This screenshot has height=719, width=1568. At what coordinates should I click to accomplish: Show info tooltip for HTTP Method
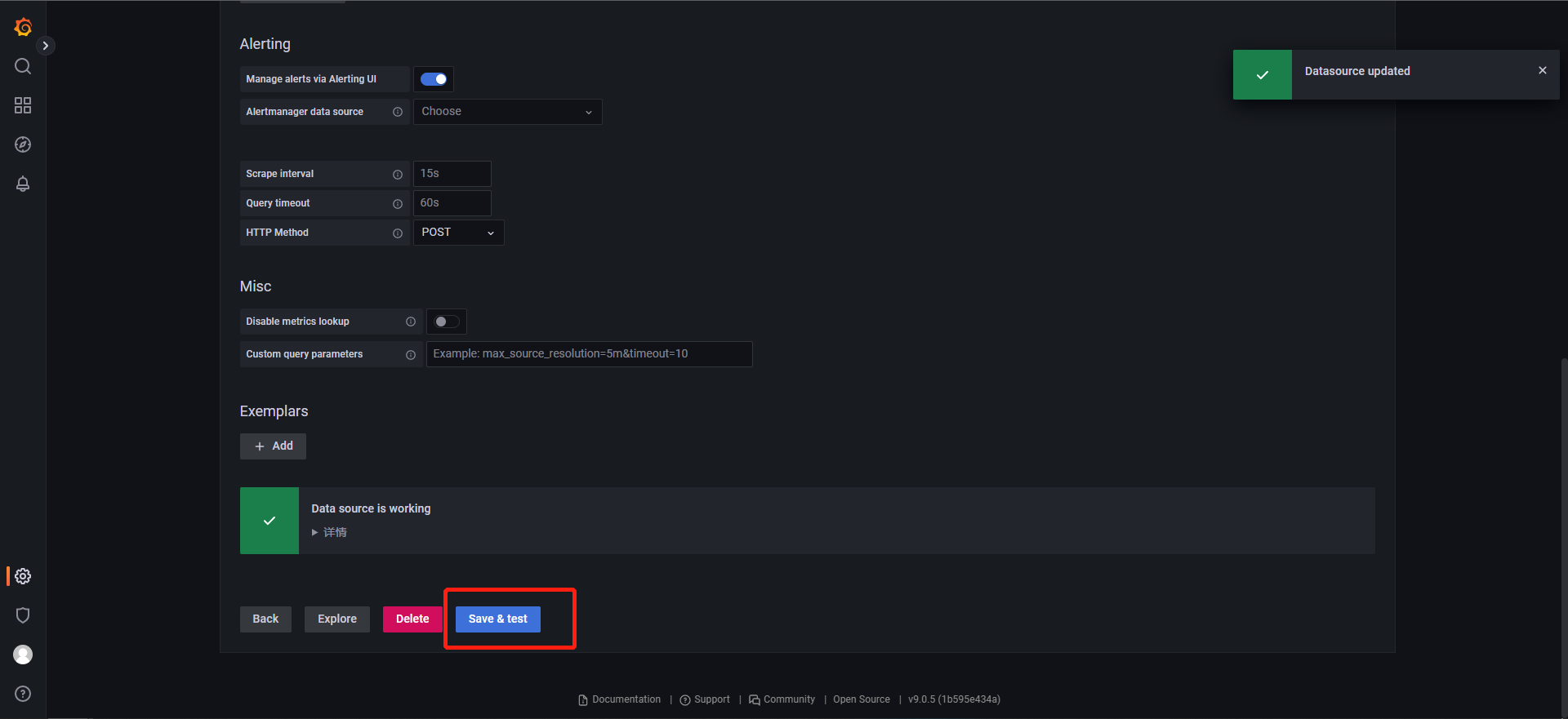click(x=398, y=233)
